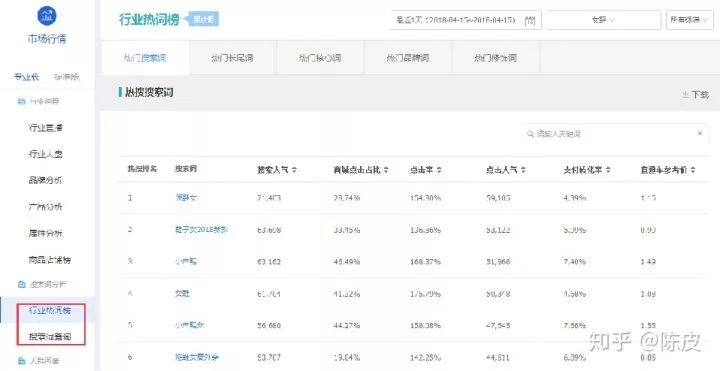
Task: Open 品牌分析 in the sidebar
Action: (x=46, y=180)
